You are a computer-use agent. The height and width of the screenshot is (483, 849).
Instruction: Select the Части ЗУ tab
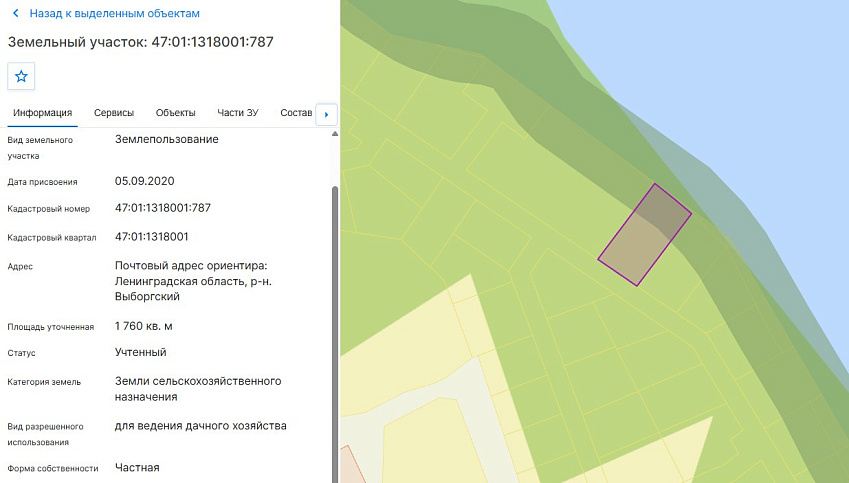click(238, 113)
